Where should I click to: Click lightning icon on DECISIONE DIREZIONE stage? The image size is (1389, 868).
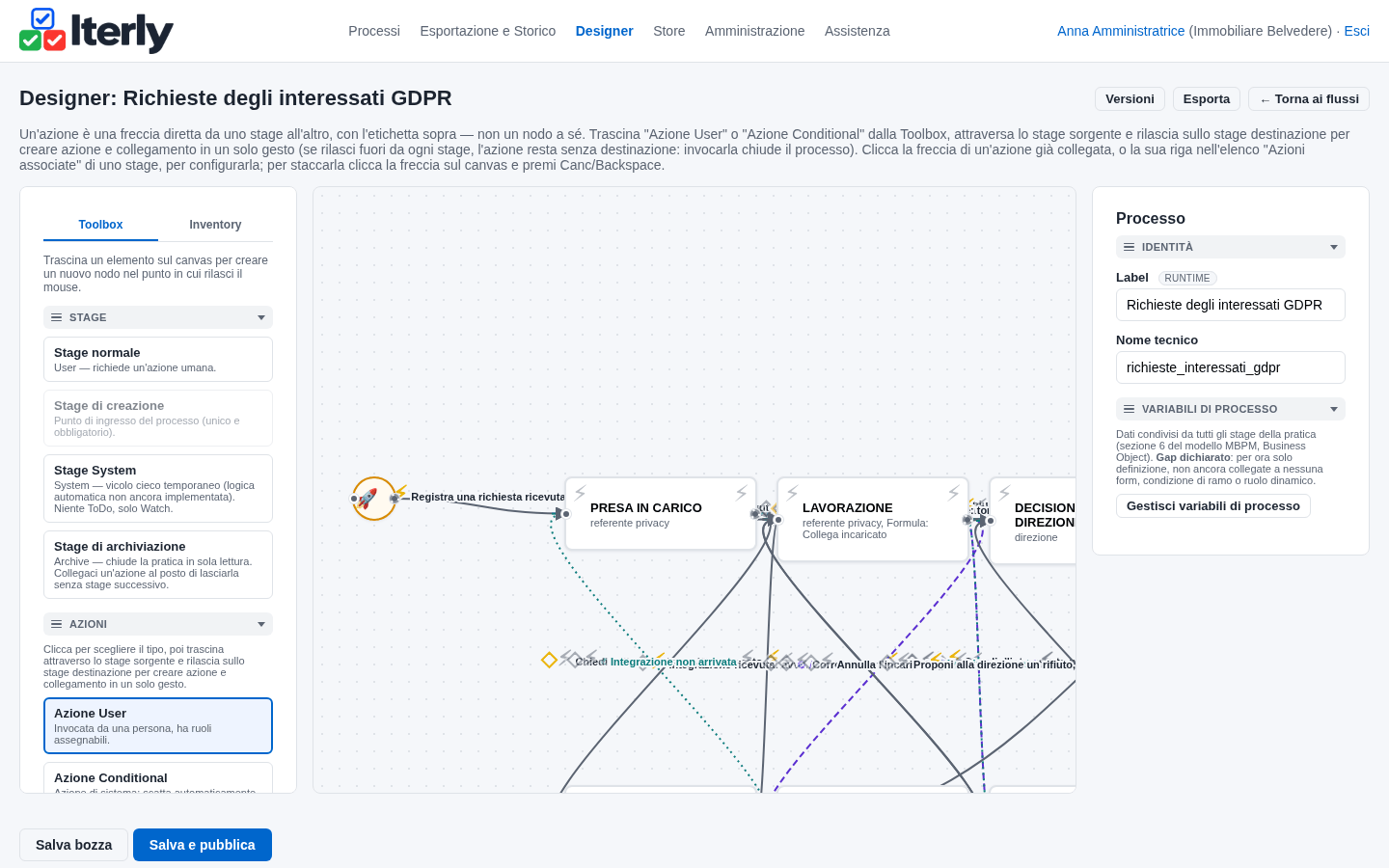coord(1005,493)
